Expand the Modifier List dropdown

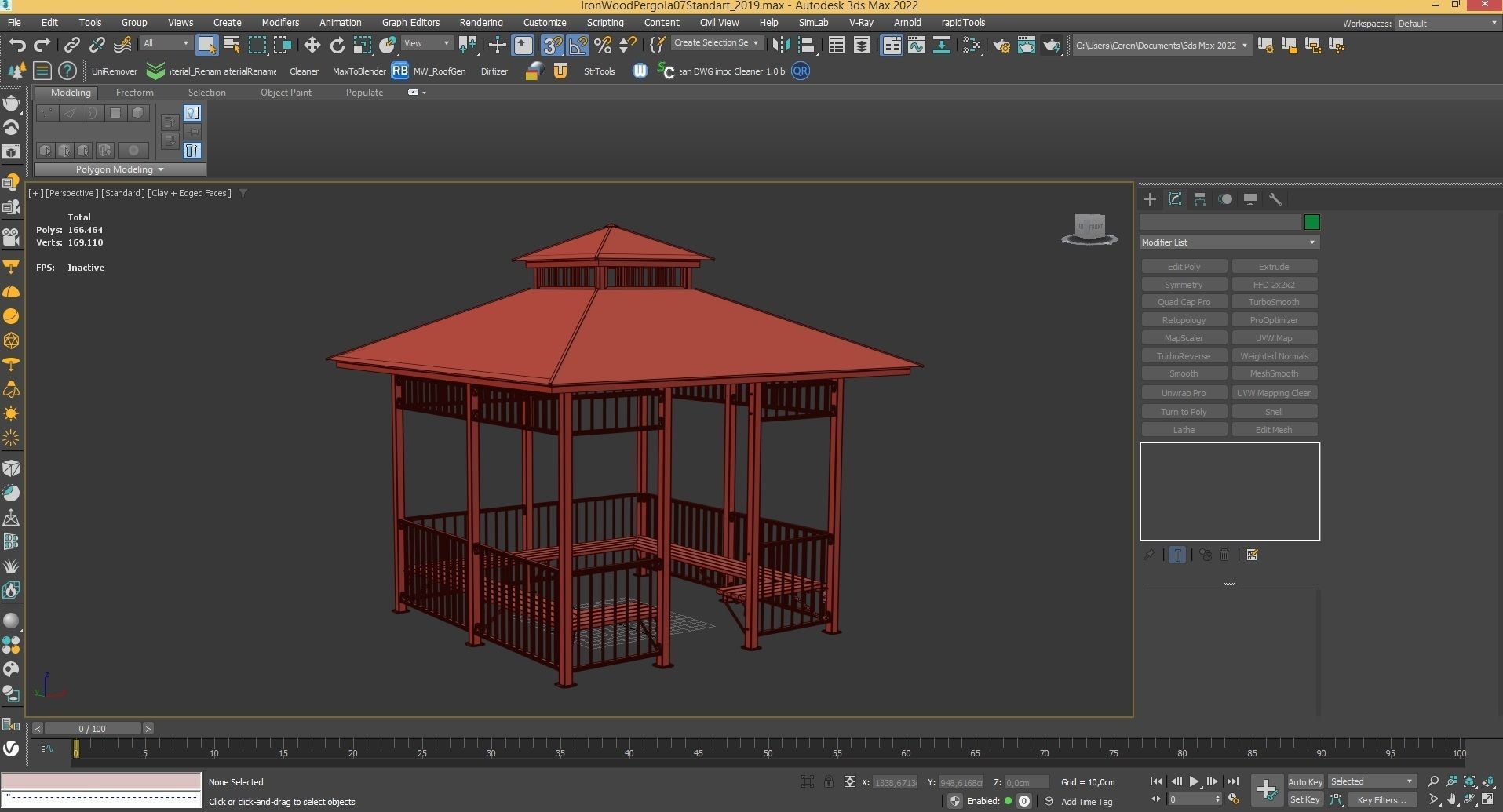pos(1229,242)
